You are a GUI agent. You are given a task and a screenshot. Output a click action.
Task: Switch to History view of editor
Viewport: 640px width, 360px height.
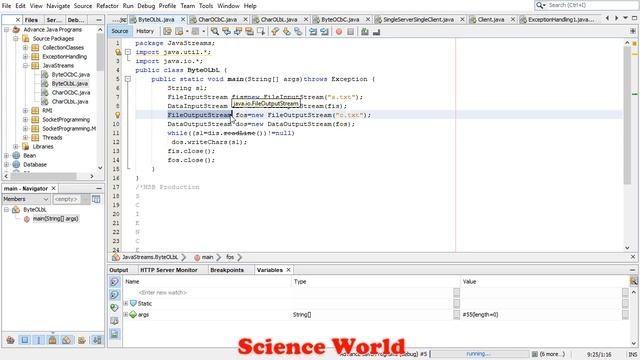145,31
